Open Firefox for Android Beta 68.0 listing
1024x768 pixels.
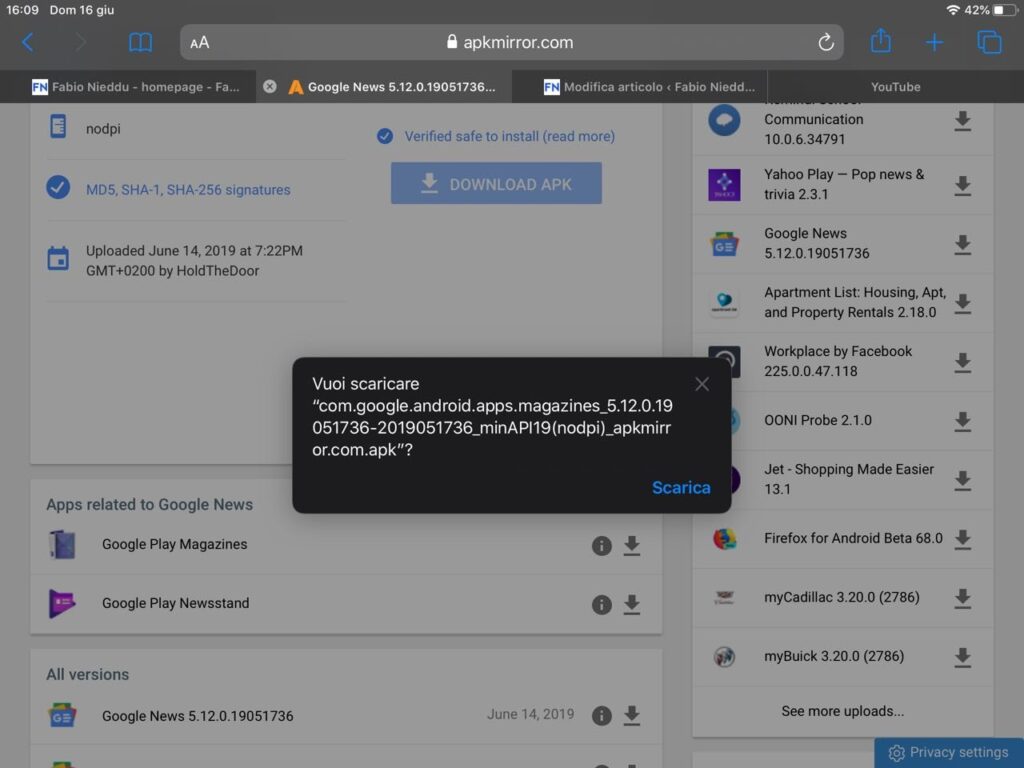tap(853, 538)
